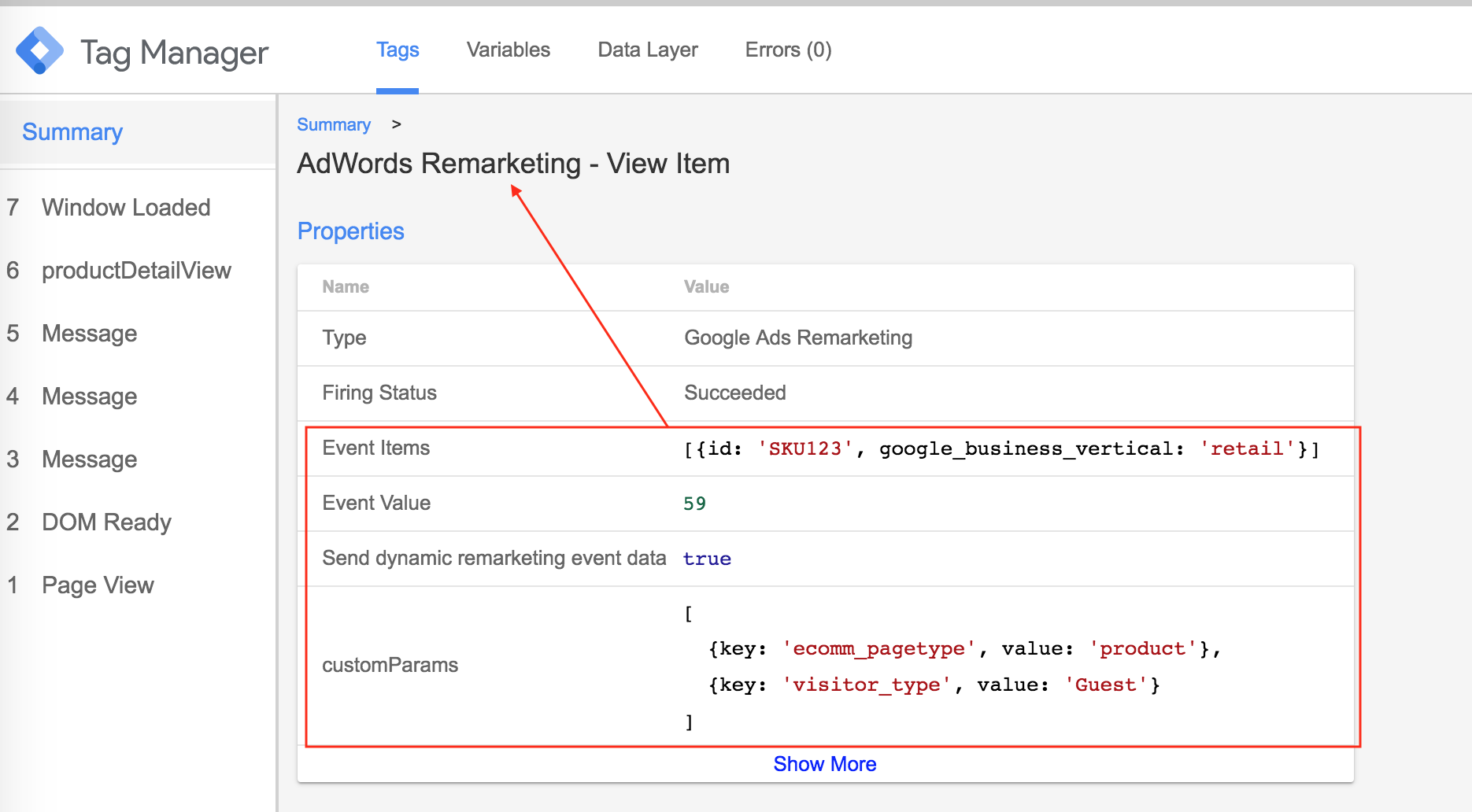Image resolution: width=1472 pixels, height=812 pixels.
Task: Click the Properties section heading
Action: (351, 231)
